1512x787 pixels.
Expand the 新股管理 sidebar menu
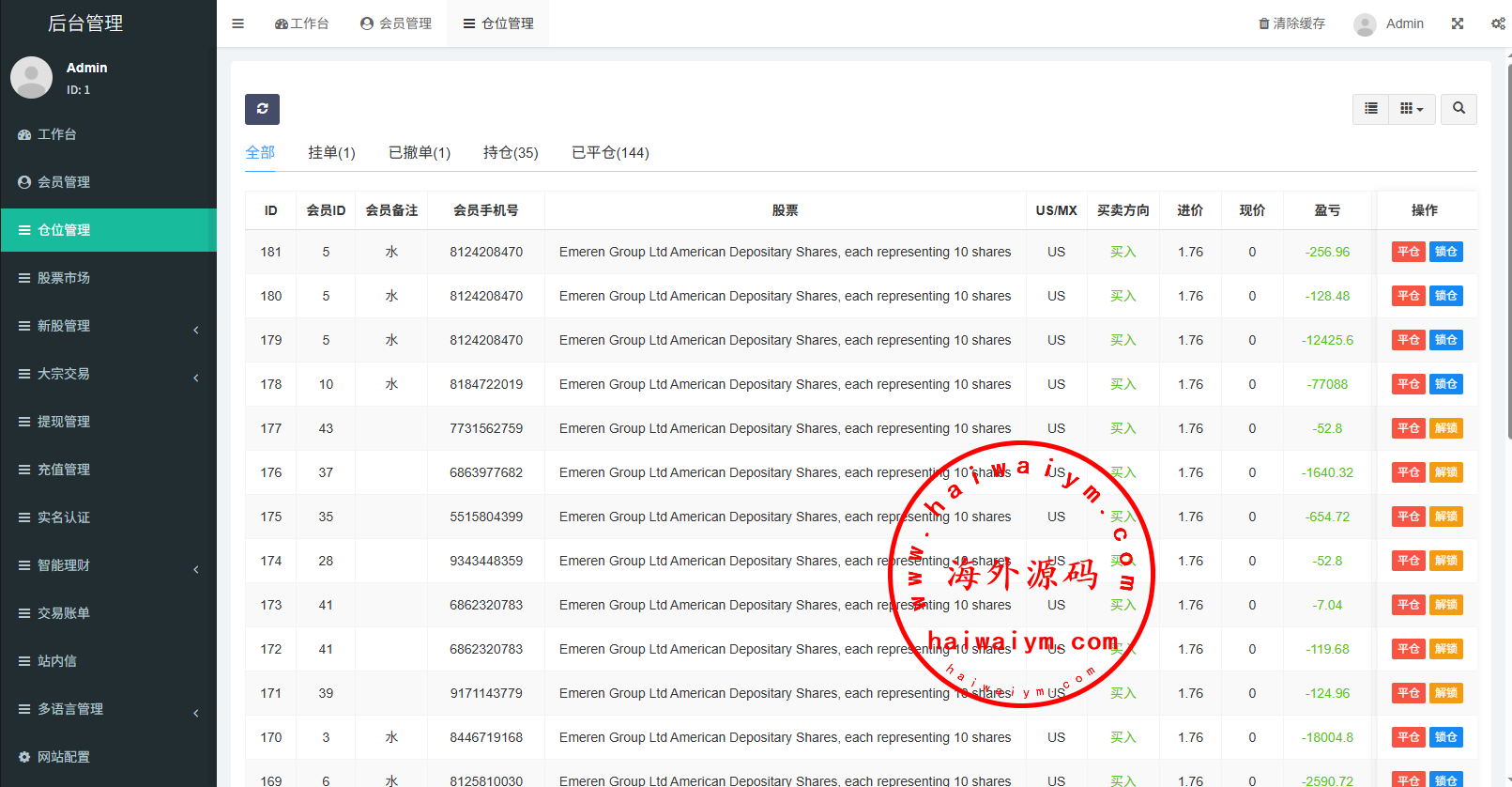(108, 326)
